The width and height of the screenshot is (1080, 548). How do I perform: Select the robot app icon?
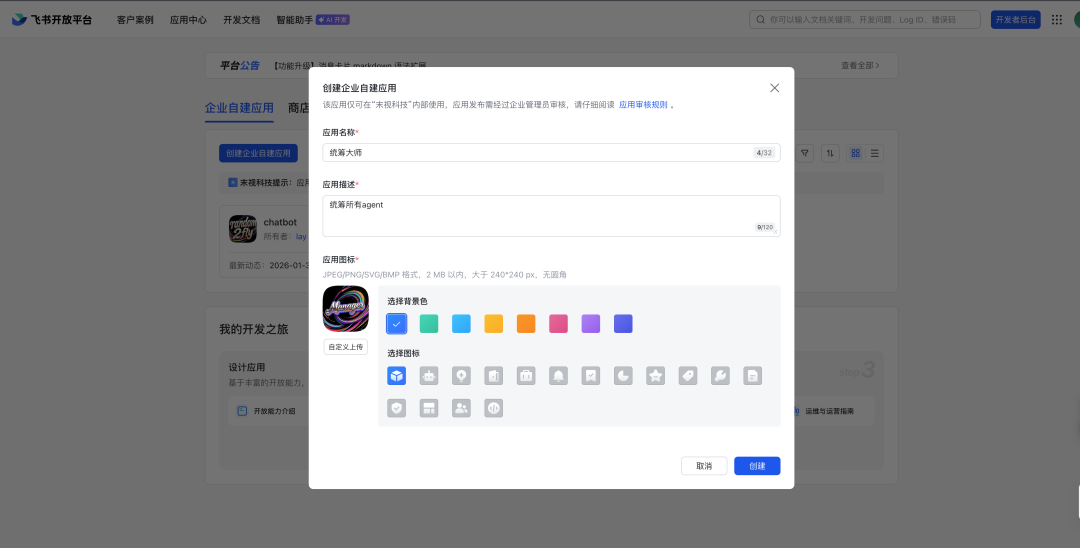(429, 376)
